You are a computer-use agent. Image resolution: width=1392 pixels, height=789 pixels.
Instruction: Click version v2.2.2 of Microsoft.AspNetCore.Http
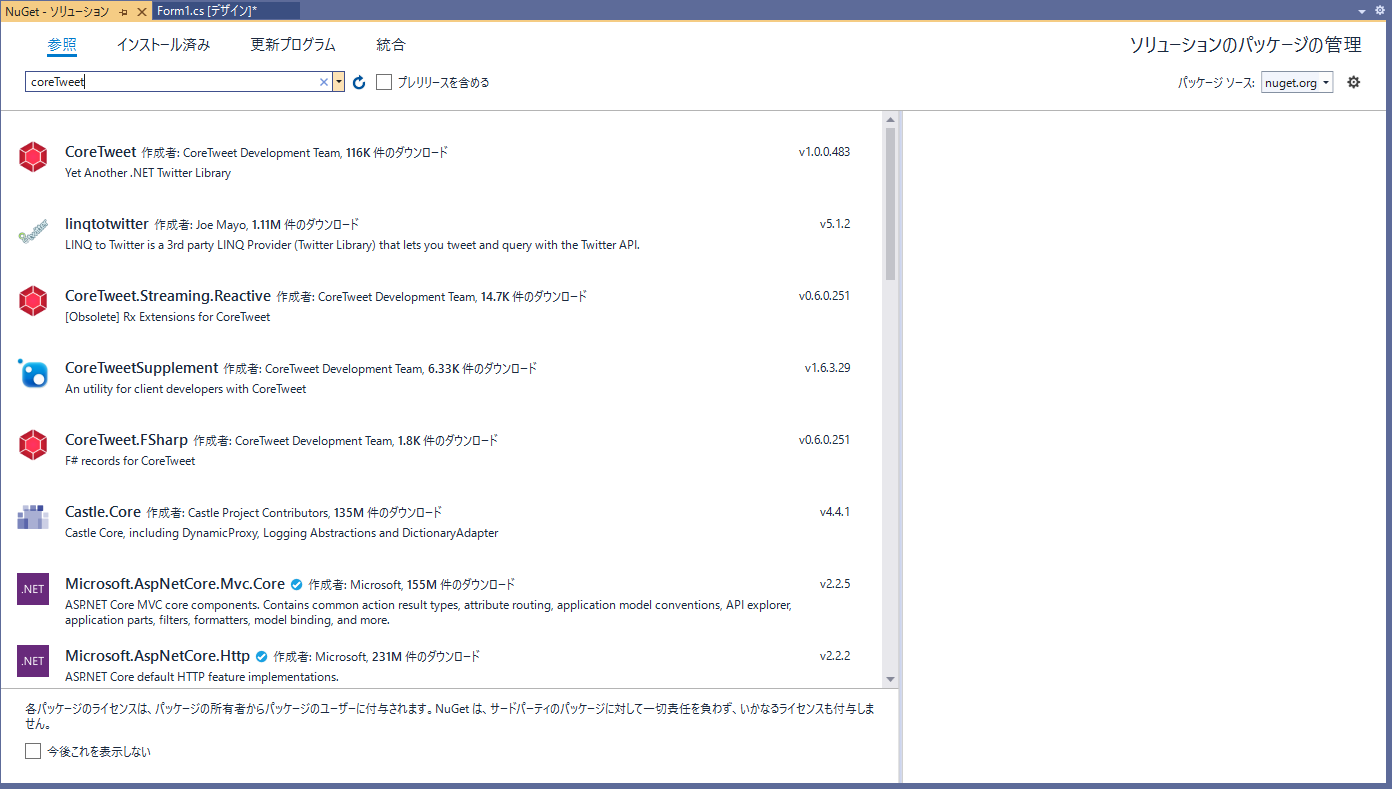[835, 656]
